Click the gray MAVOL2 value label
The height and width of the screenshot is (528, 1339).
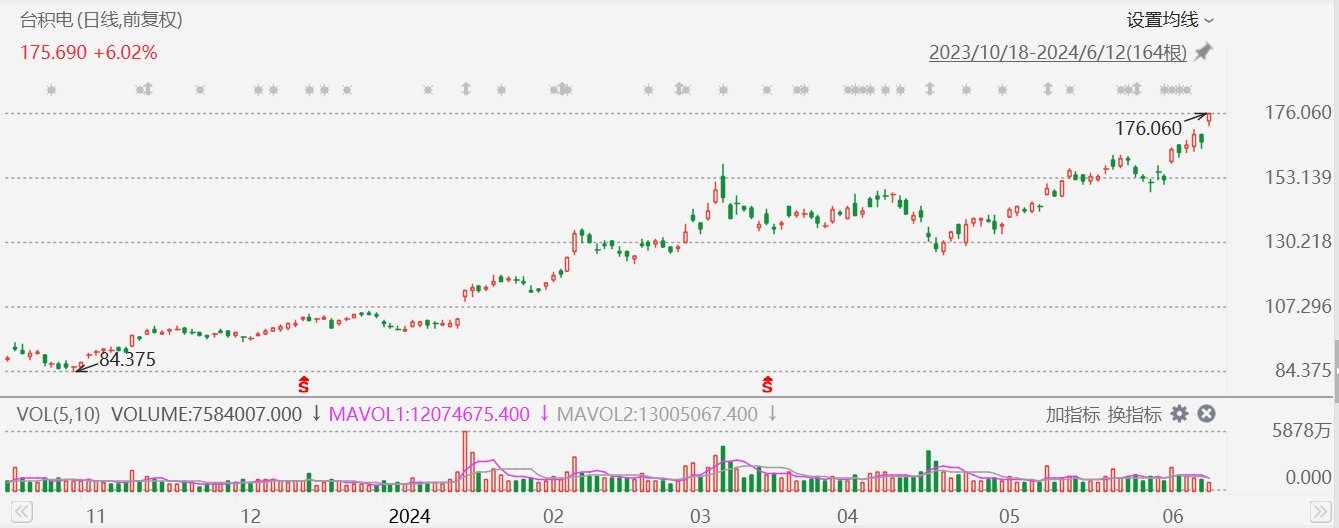coord(657,414)
